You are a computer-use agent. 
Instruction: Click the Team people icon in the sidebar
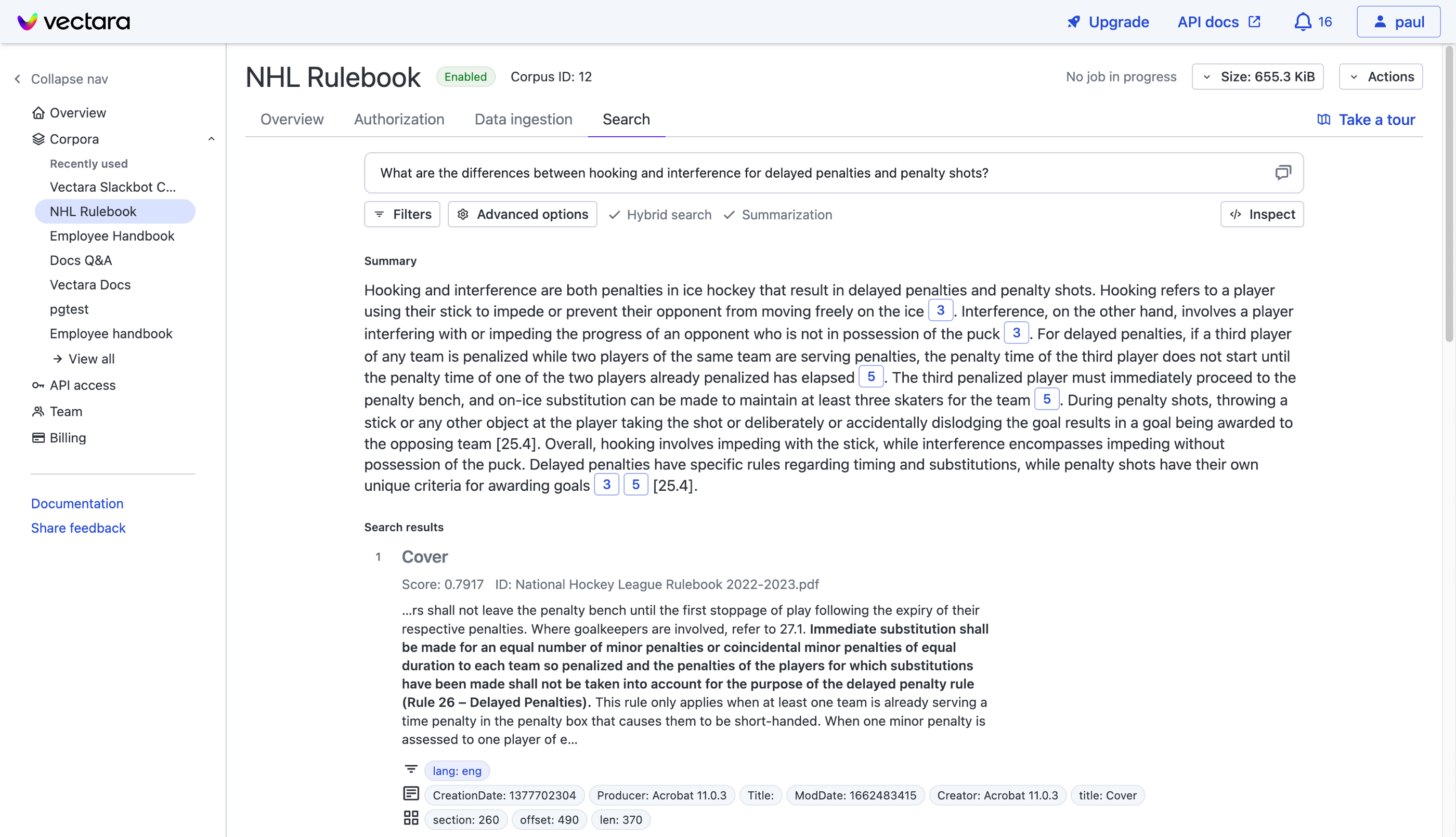coord(37,411)
